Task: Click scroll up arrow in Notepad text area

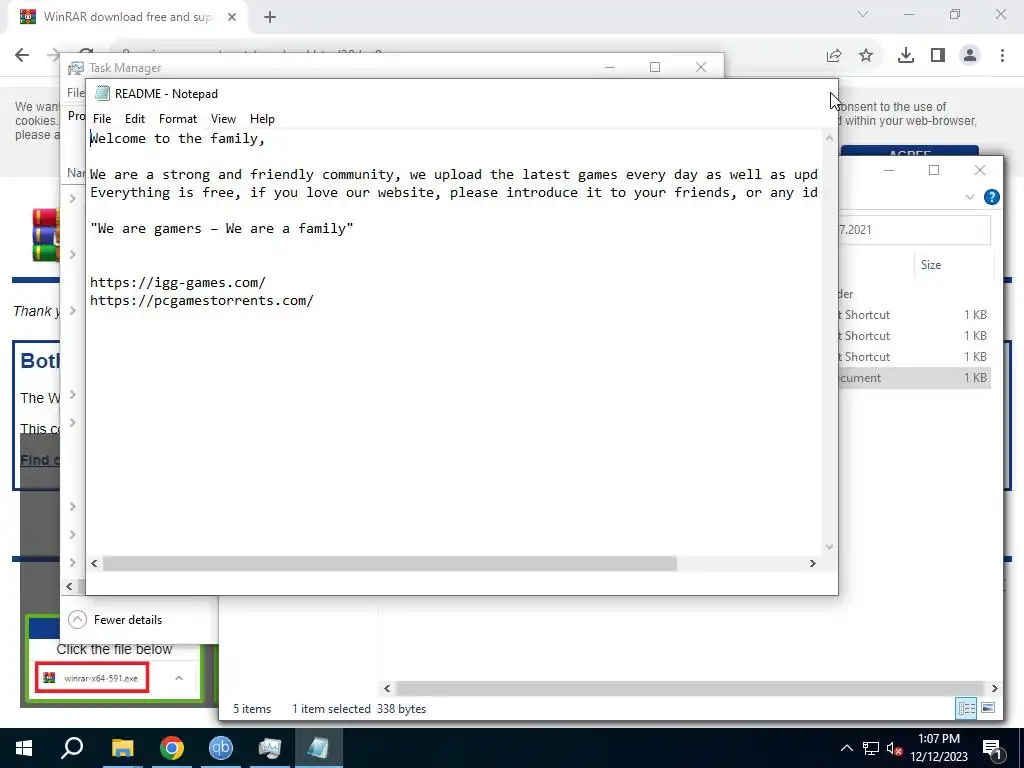Action: [x=829, y=138]
